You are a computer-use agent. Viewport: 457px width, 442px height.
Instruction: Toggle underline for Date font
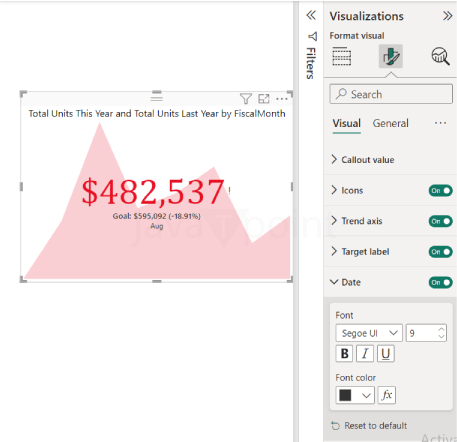point(386,353)
